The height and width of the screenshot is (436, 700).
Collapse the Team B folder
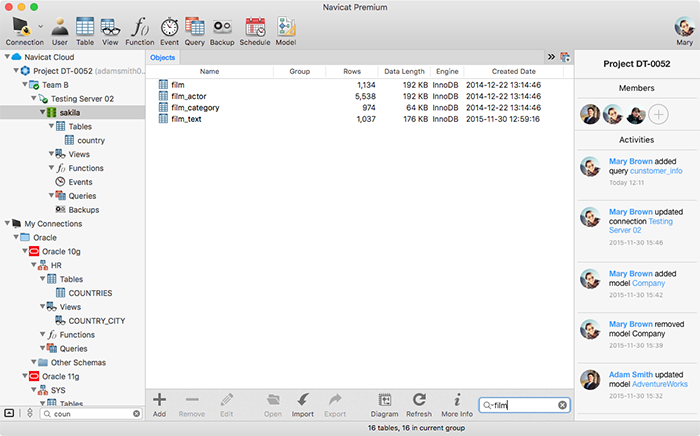coord(25,84)
